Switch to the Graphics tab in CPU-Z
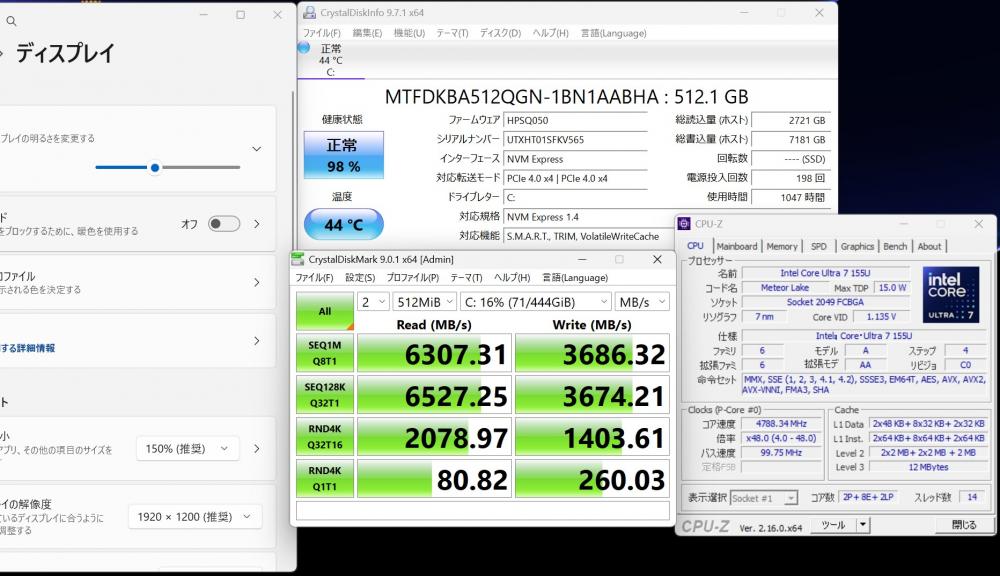Image resolution: width=1000 pixels, height=576 pixels. coord(857,246)
